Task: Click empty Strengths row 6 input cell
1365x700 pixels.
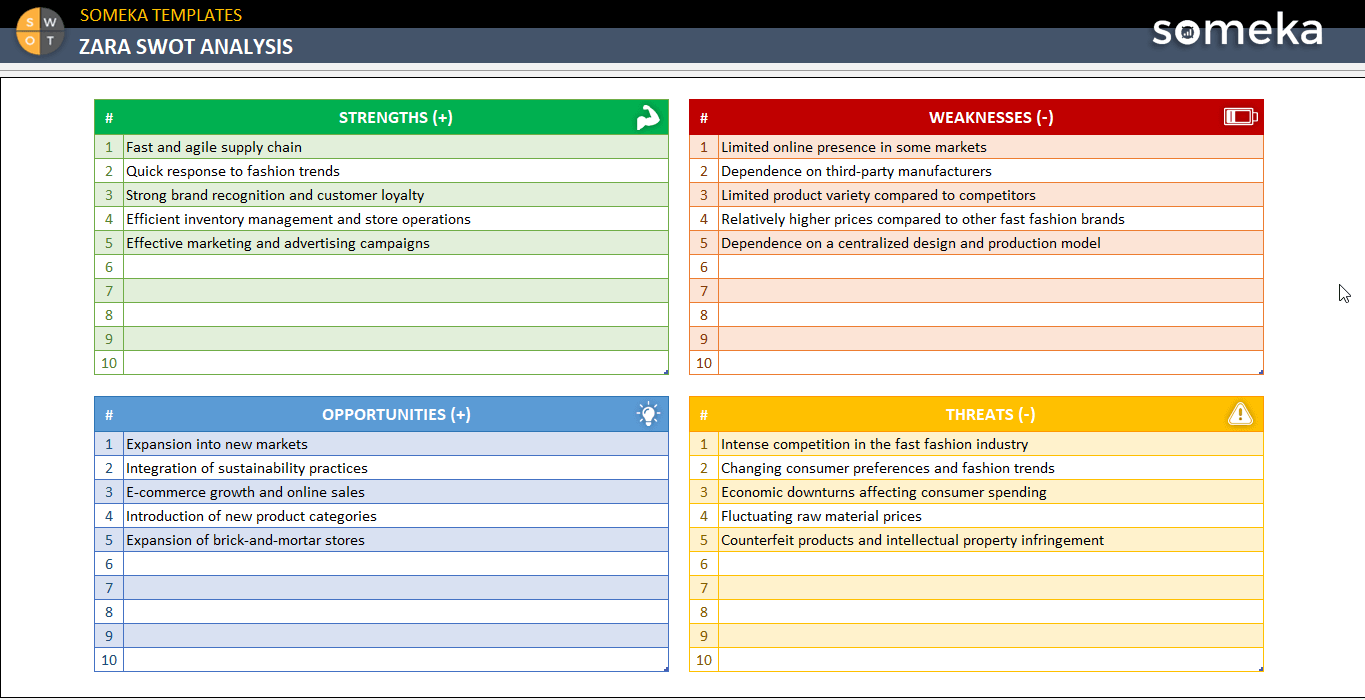Action: click(x=396, y=267)
